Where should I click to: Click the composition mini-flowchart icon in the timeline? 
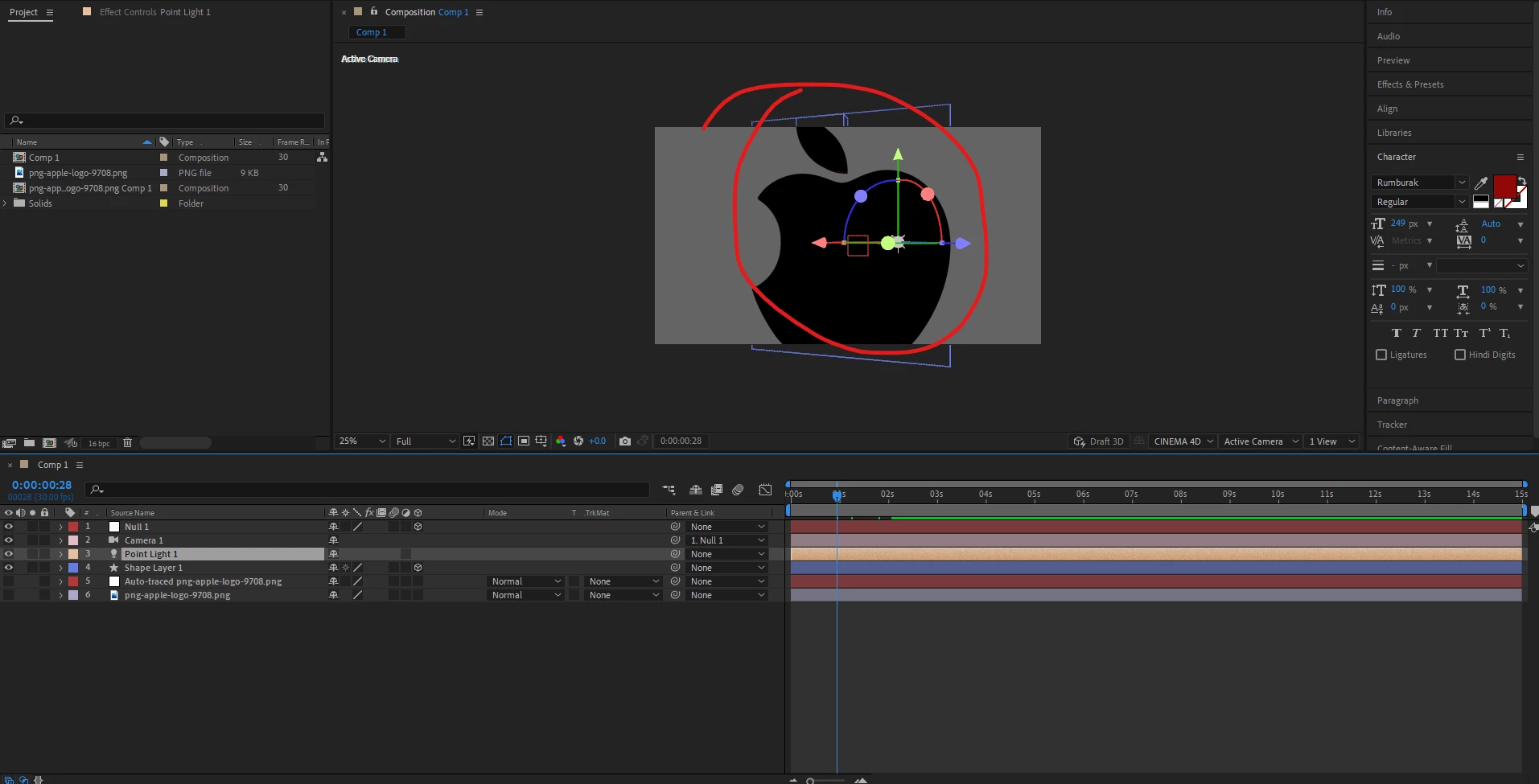(x=669, y=490)
